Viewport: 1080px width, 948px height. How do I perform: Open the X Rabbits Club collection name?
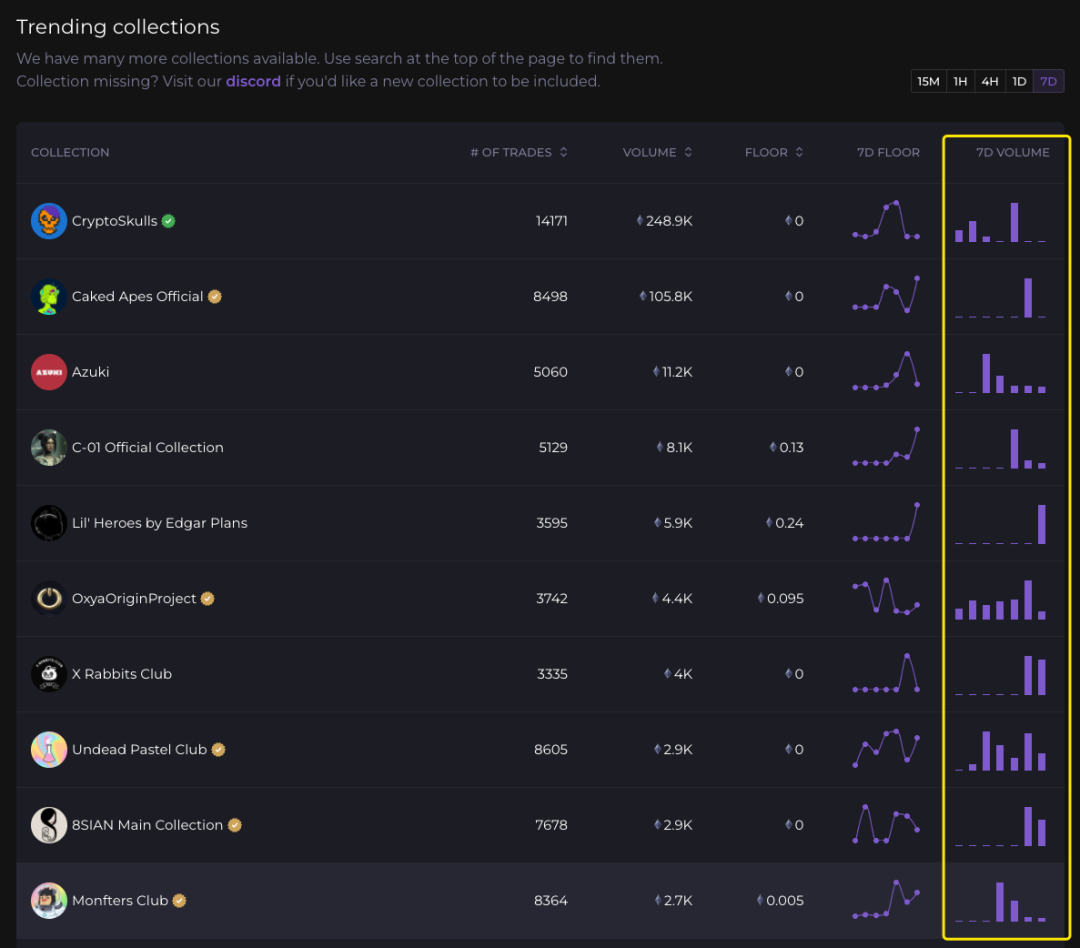coord(122,674)
